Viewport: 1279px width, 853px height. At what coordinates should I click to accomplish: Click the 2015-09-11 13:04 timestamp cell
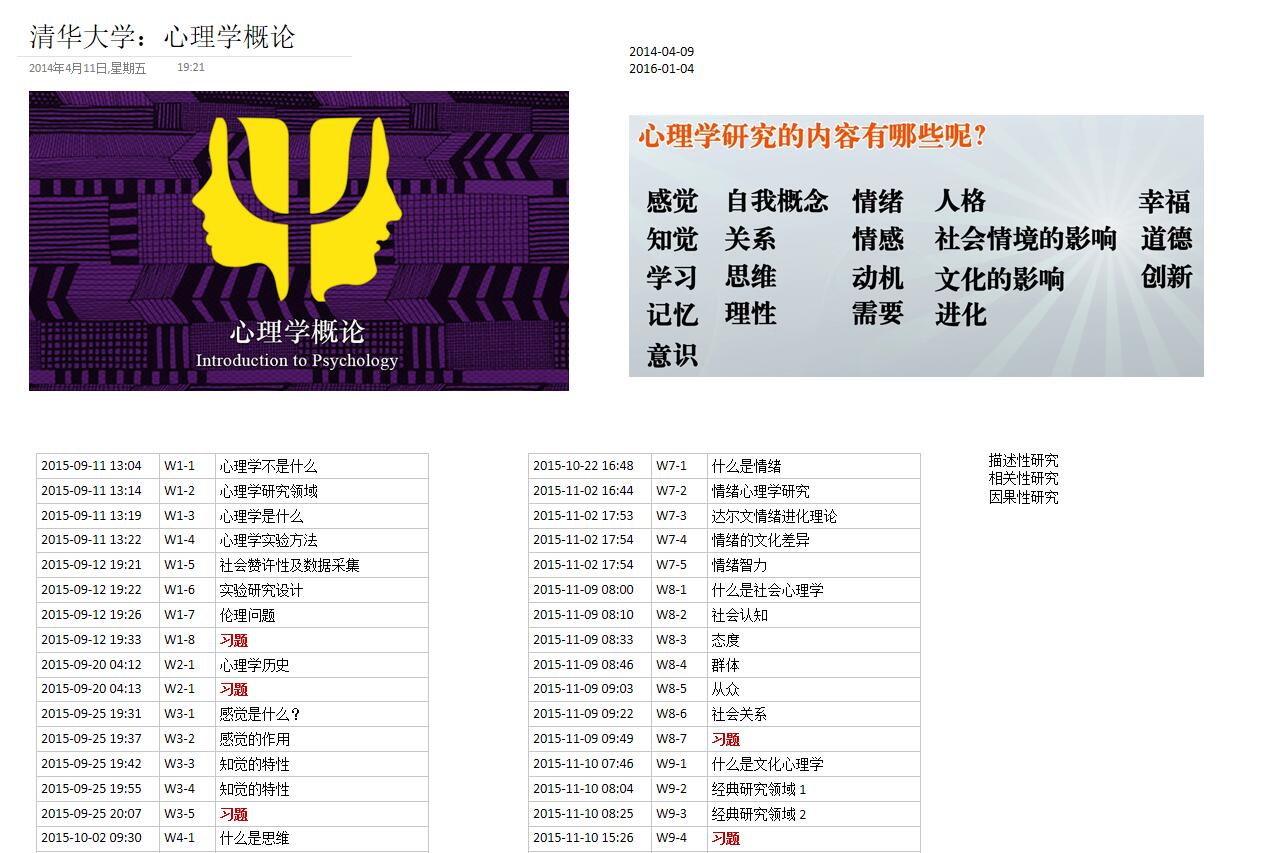(91, 466)
